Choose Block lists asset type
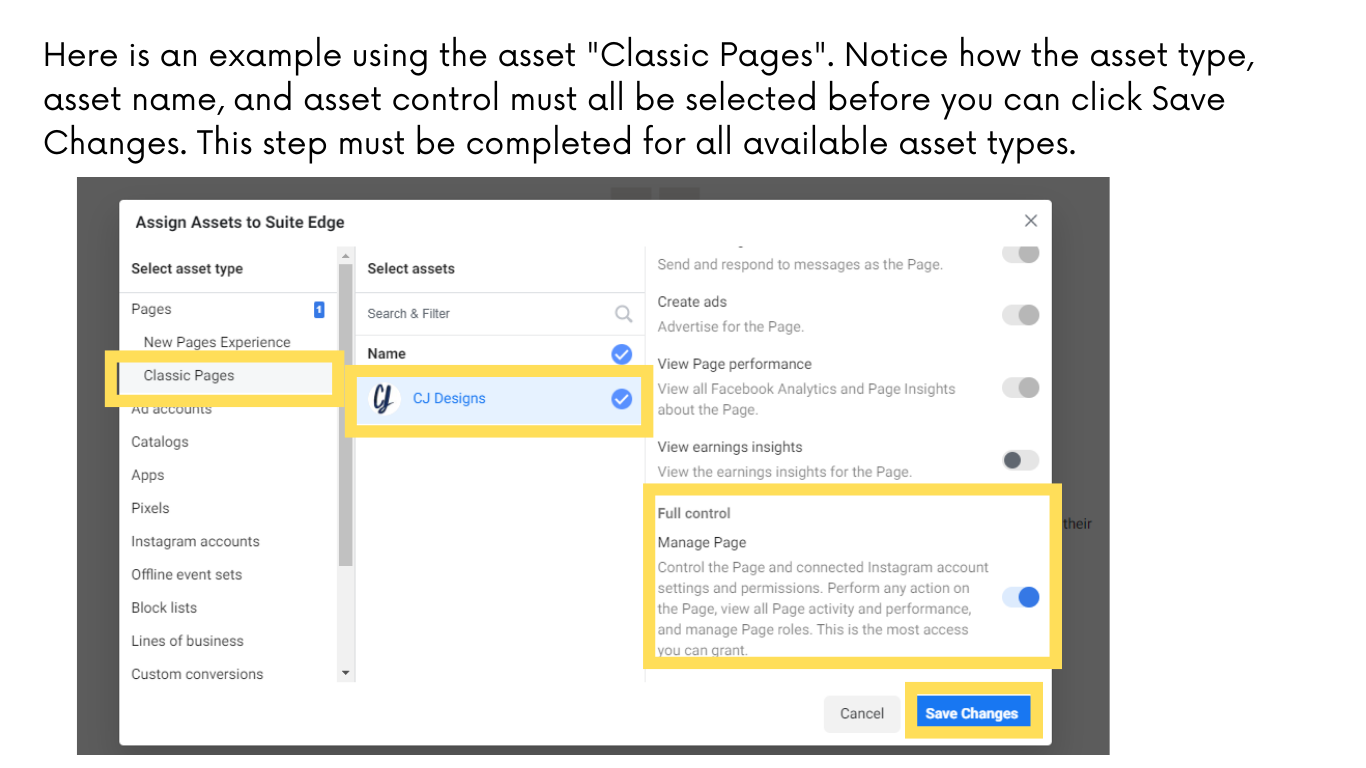This screenshot has height=768, width=1366. (164, 607)
